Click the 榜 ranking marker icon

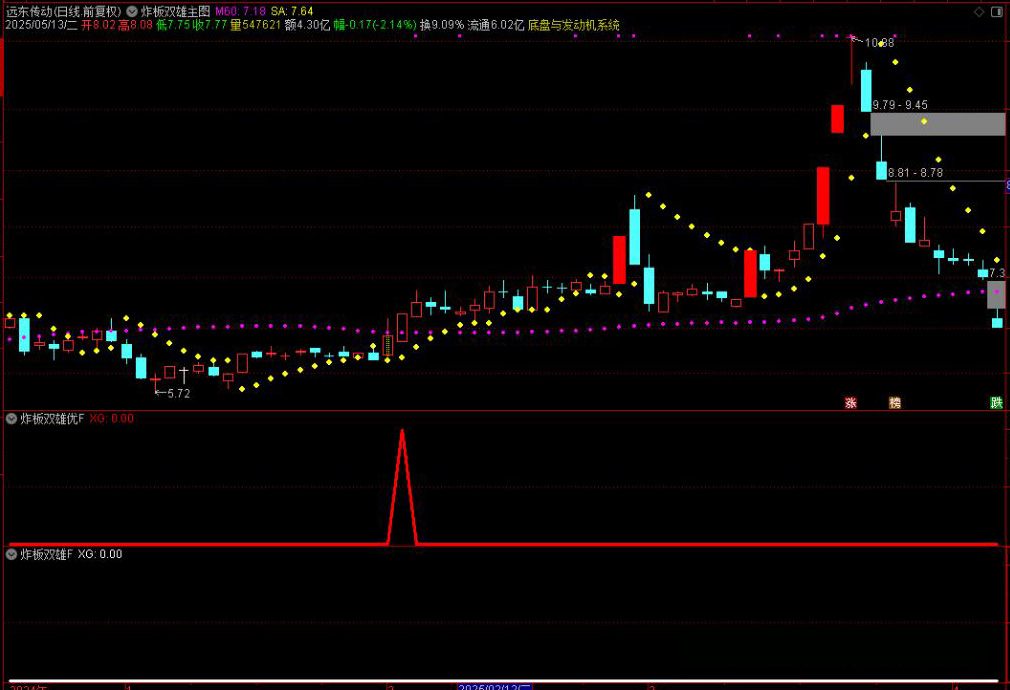click(x=895, y=403)
